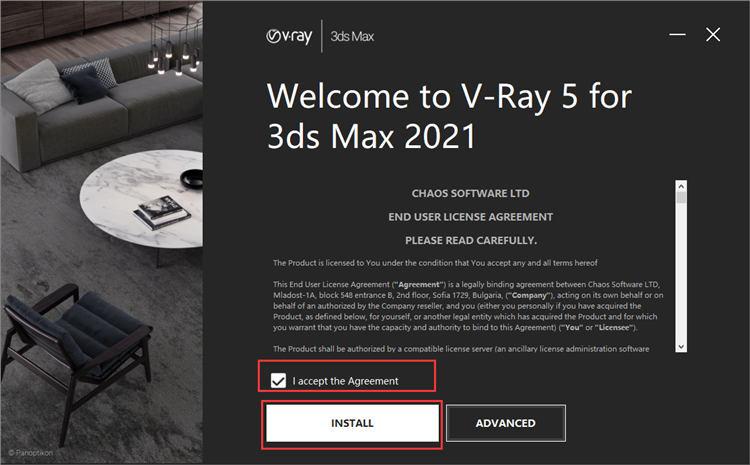Viewport: 750px width, 465px height.
Task: Click the 'CHAOS SOFTWARE LTD' heading
Action: [x=471, y=194]
